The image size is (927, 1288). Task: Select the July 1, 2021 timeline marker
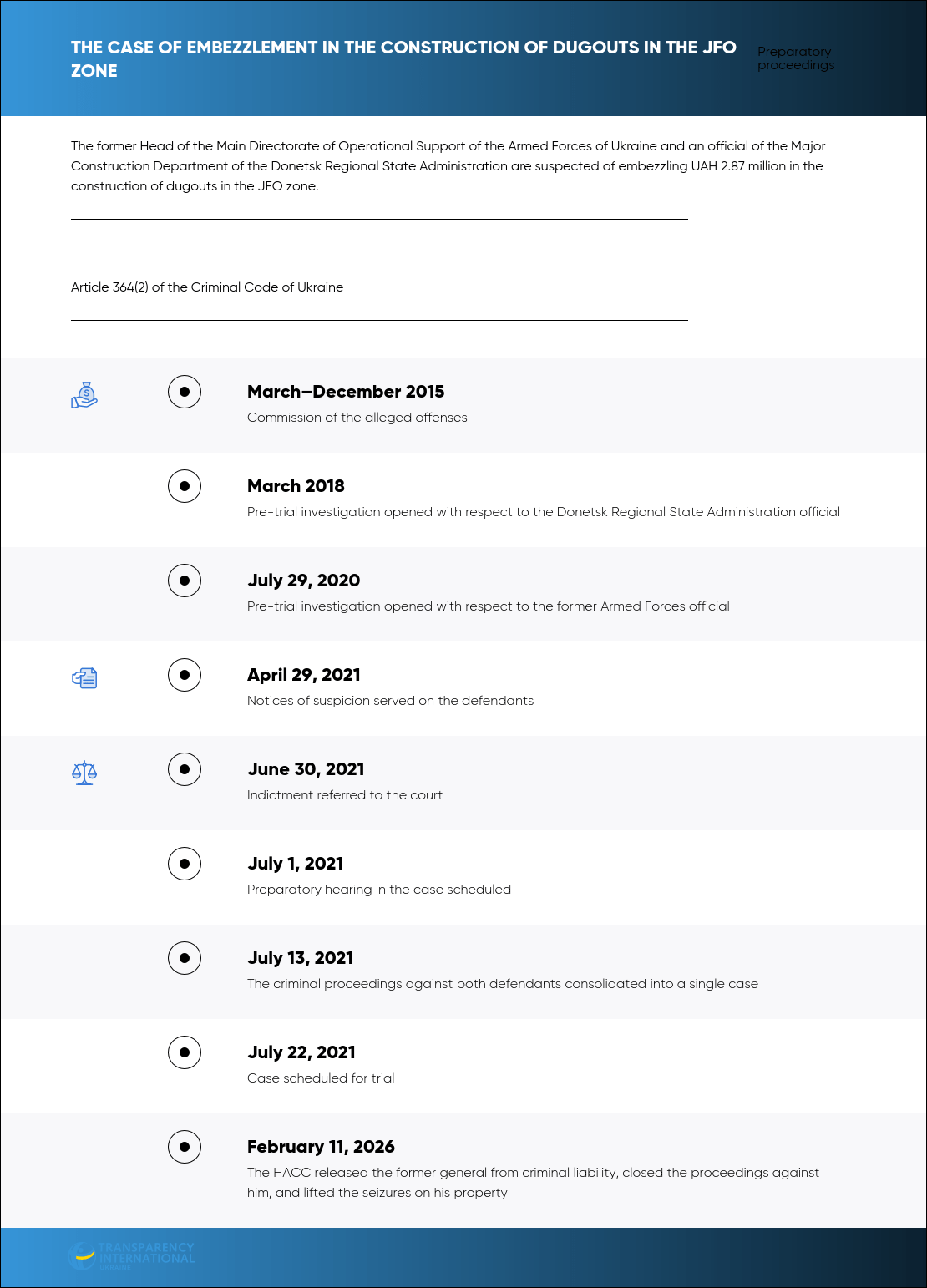(x=185, y=864)
